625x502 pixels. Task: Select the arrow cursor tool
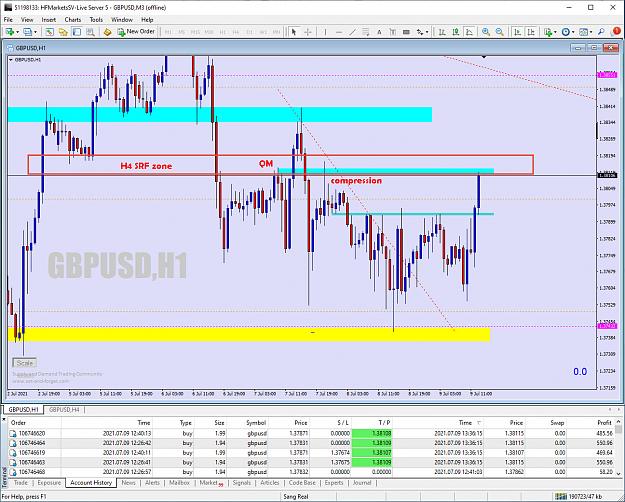tap(294, 32)
